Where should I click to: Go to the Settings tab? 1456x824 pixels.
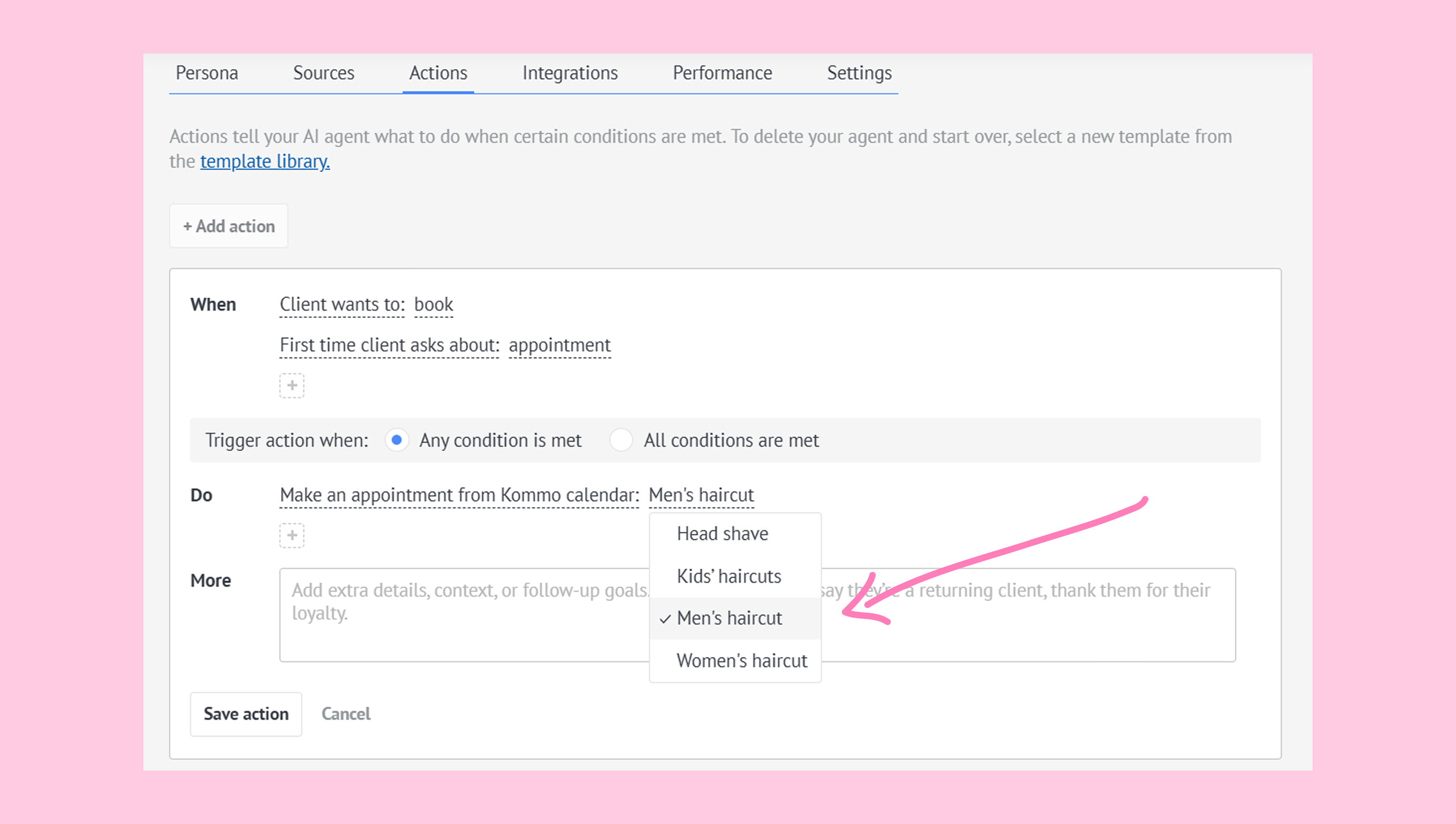point(859,73)
